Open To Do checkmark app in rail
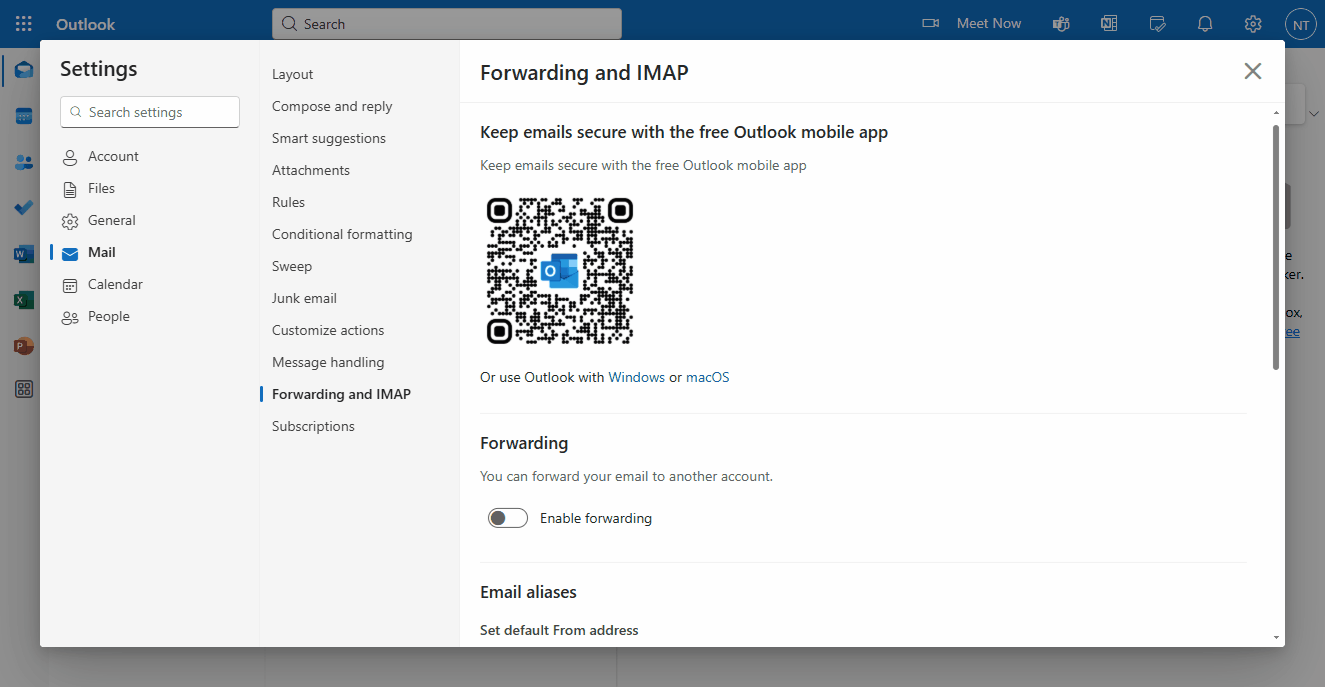 pos(24,208)
